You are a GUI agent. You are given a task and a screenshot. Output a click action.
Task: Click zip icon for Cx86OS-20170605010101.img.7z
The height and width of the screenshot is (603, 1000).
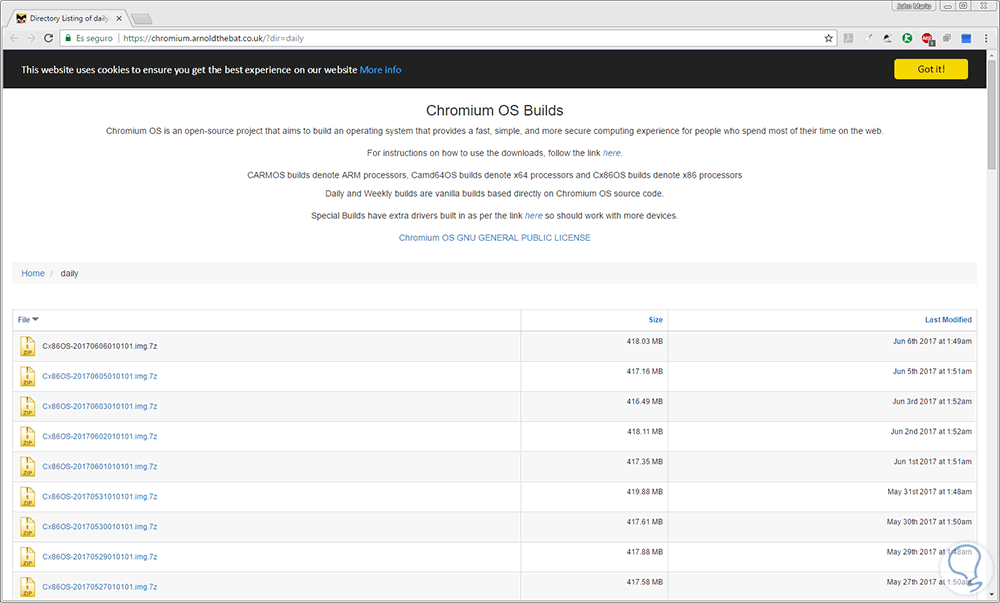(x=27, y=376)
